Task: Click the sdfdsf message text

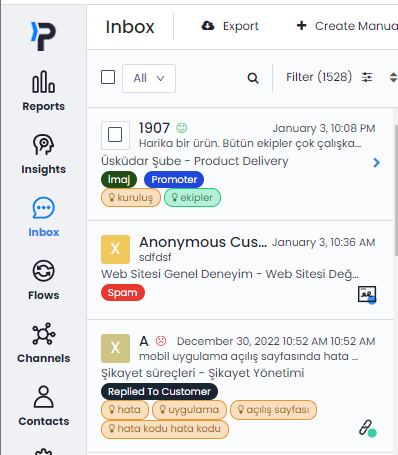Action: tap(155, 257)
